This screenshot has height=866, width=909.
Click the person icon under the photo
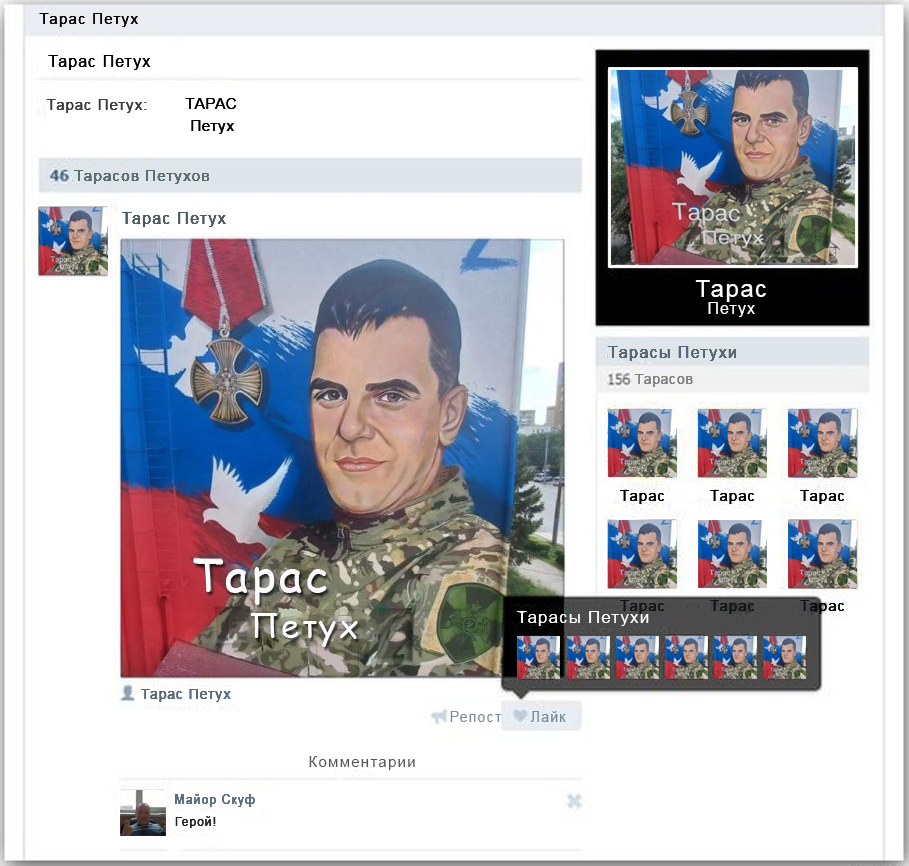(x=128, y=693)
